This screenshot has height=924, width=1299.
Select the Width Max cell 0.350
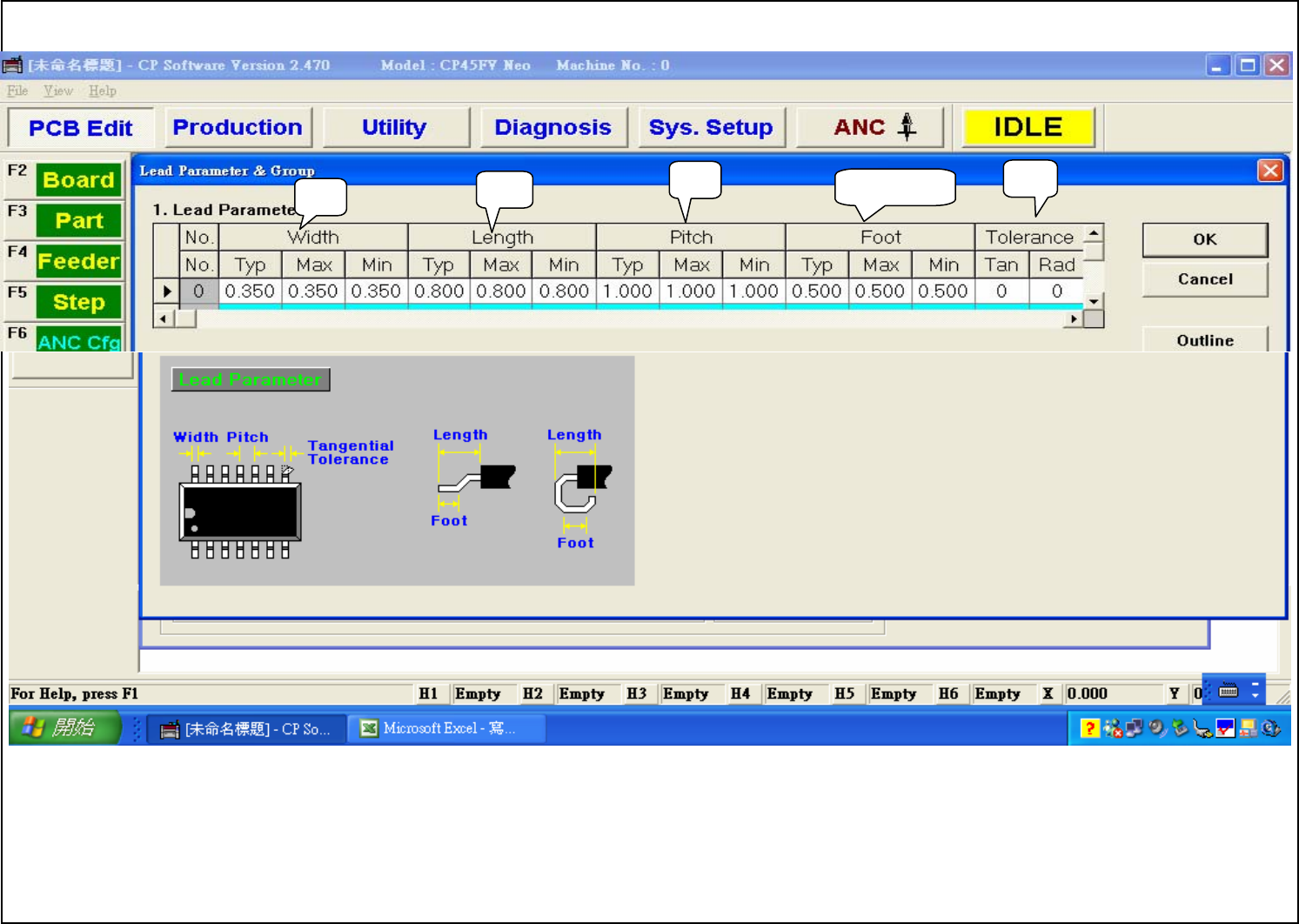tap(313, 291)
